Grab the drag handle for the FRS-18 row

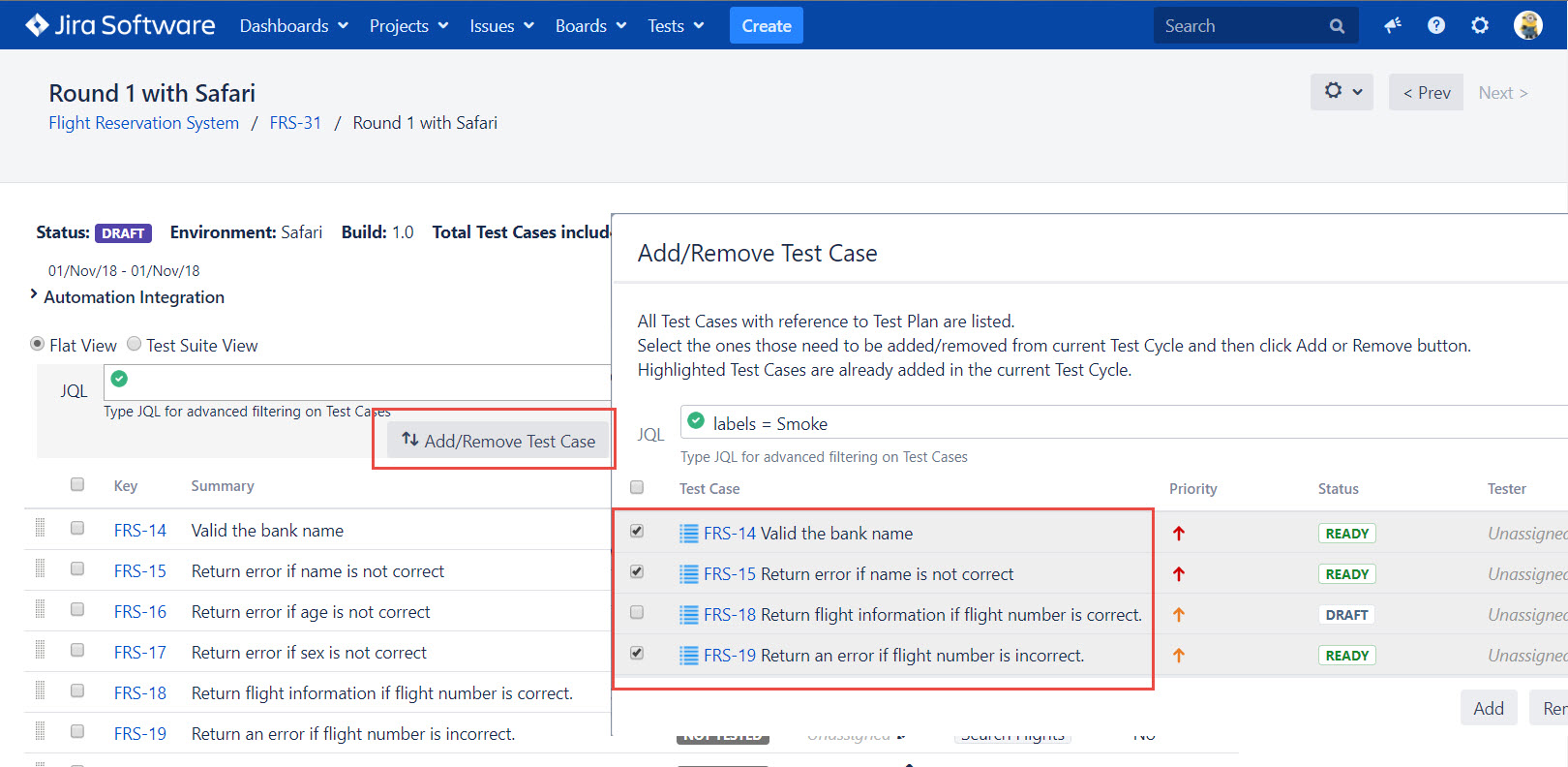[x=40, y=690]
